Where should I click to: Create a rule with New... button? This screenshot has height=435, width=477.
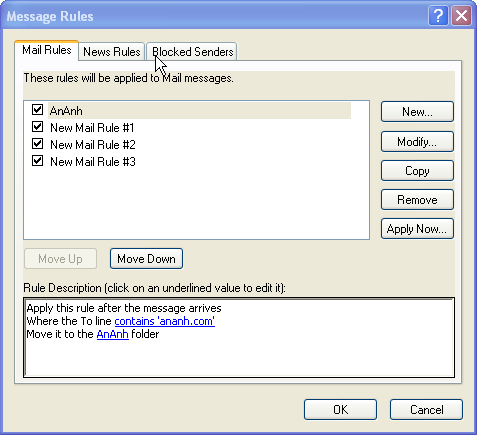point(417,112)
